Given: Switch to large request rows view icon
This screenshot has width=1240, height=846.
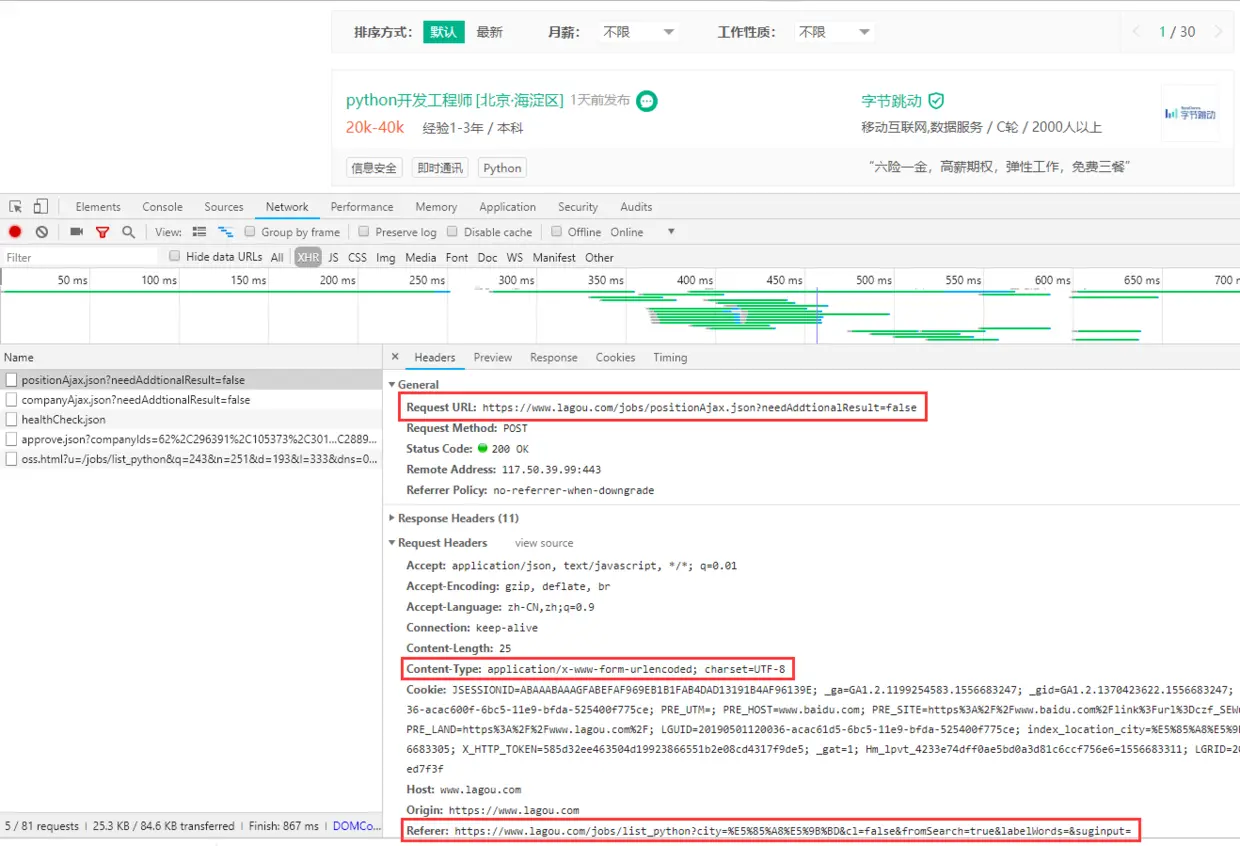Looking at the screenshot, I should (x=199, y=232).
